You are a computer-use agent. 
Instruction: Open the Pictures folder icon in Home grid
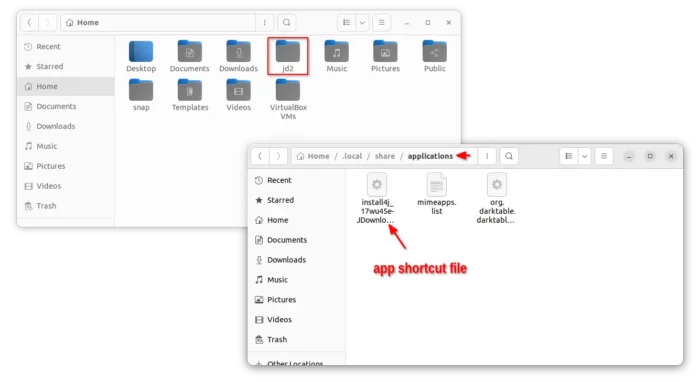coord(385,51)
